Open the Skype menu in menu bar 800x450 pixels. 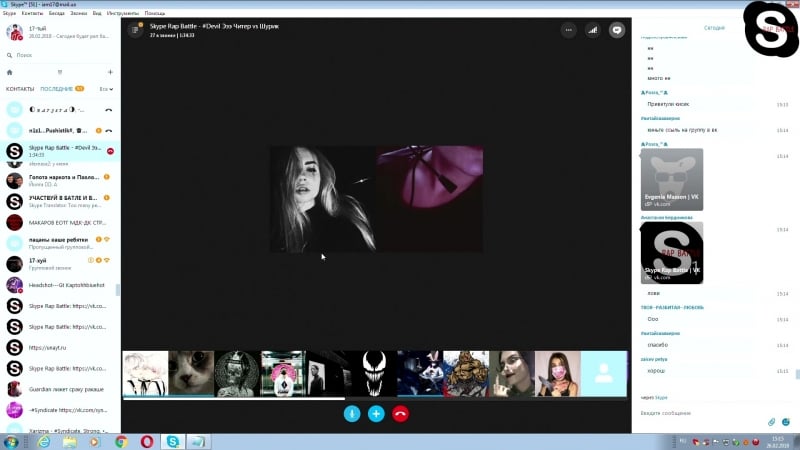tap(9, 13)
